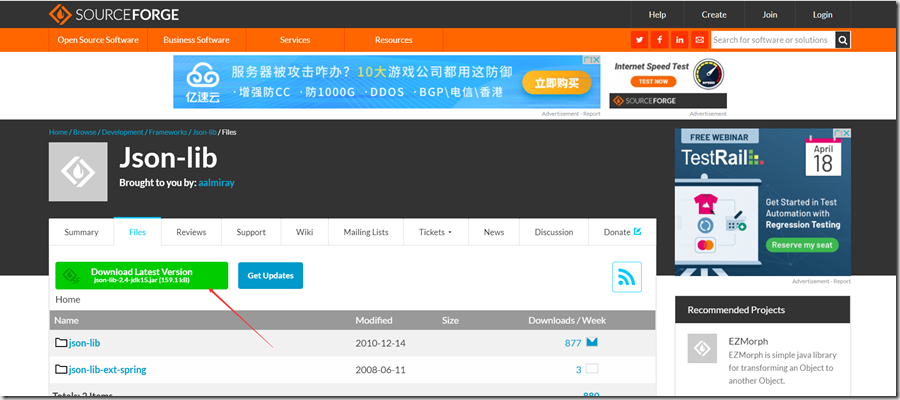Click the SourceForge logo
The width and height of the screenshot is (900, 400).
114,14
